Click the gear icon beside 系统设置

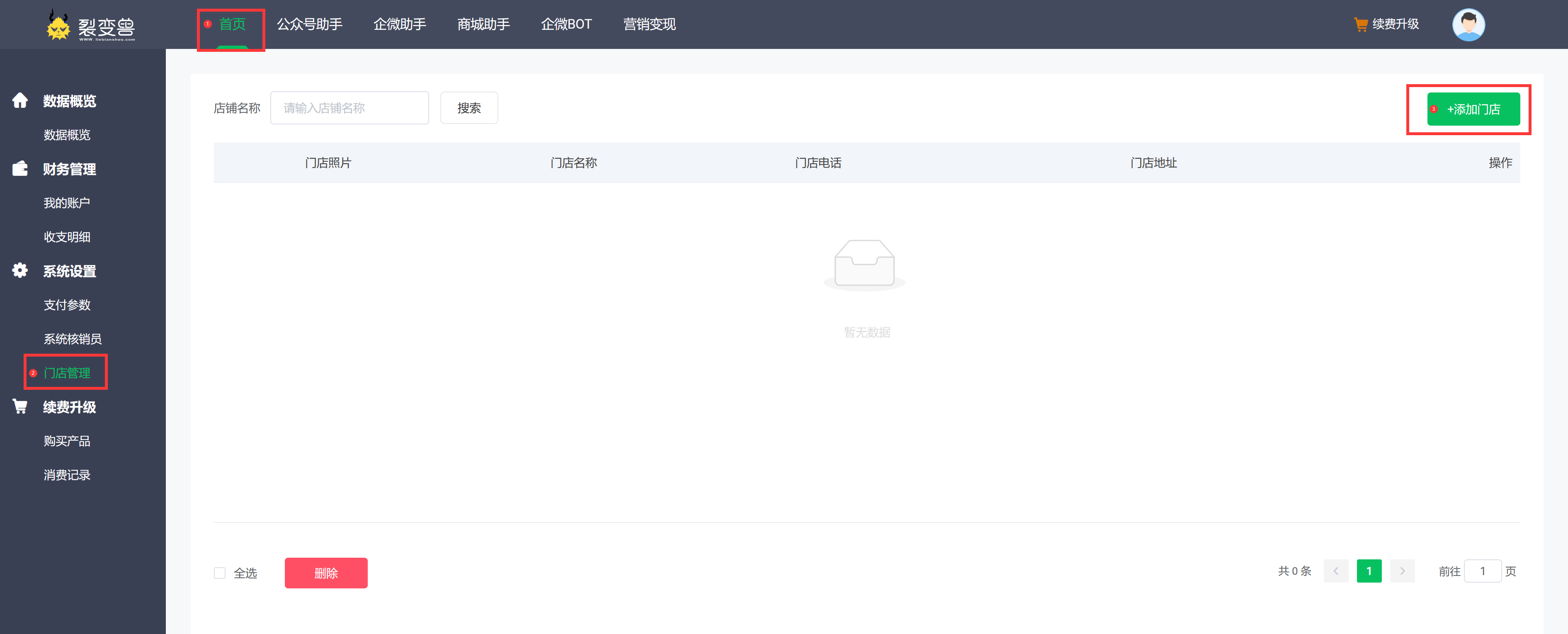click(x=20, y=270)
